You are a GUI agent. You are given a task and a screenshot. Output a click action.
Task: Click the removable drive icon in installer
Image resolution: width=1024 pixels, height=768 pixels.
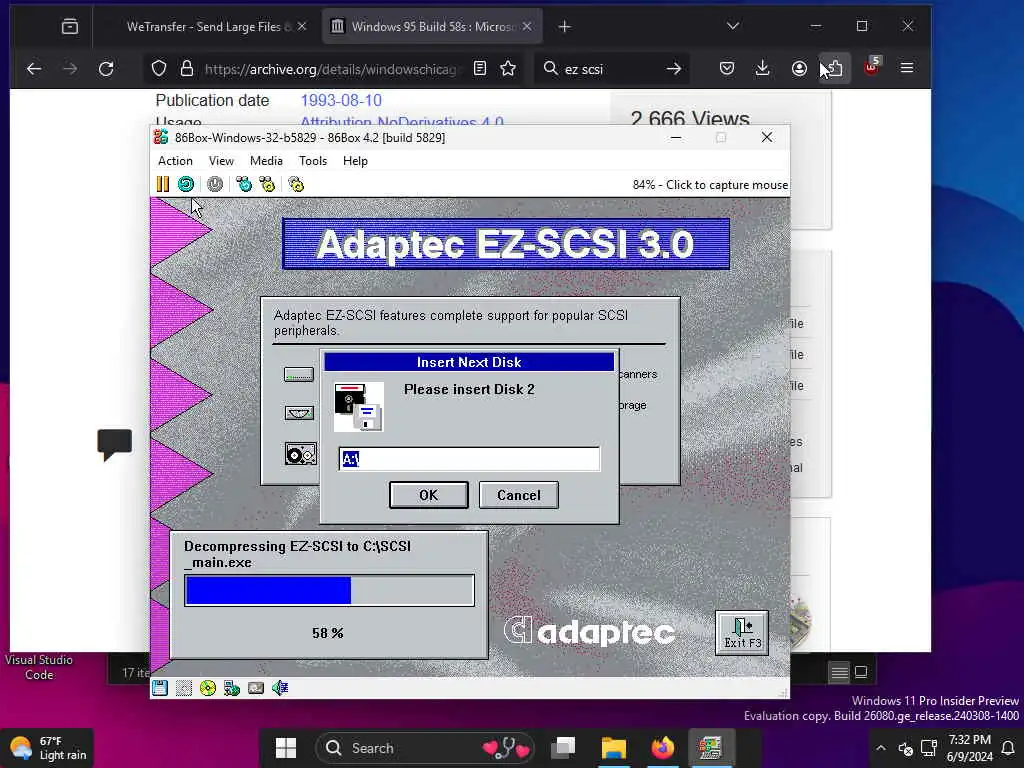[x=299, y=413]
